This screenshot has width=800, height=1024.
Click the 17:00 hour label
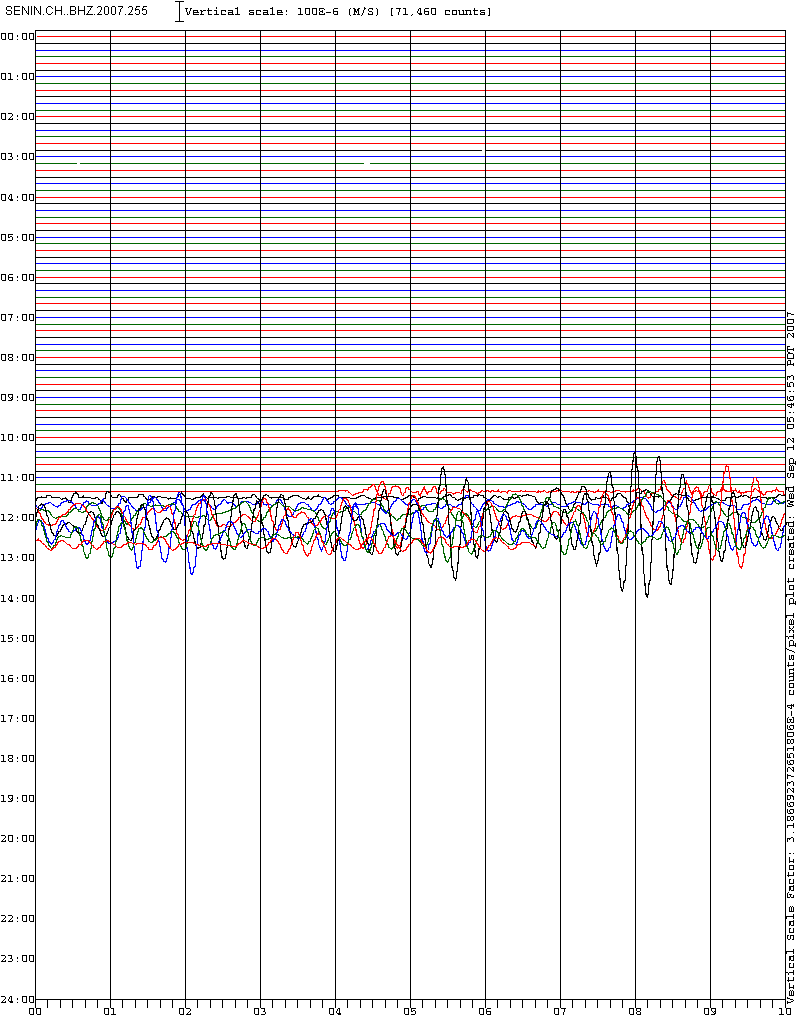pyautogui.click(x=17, y=718)
